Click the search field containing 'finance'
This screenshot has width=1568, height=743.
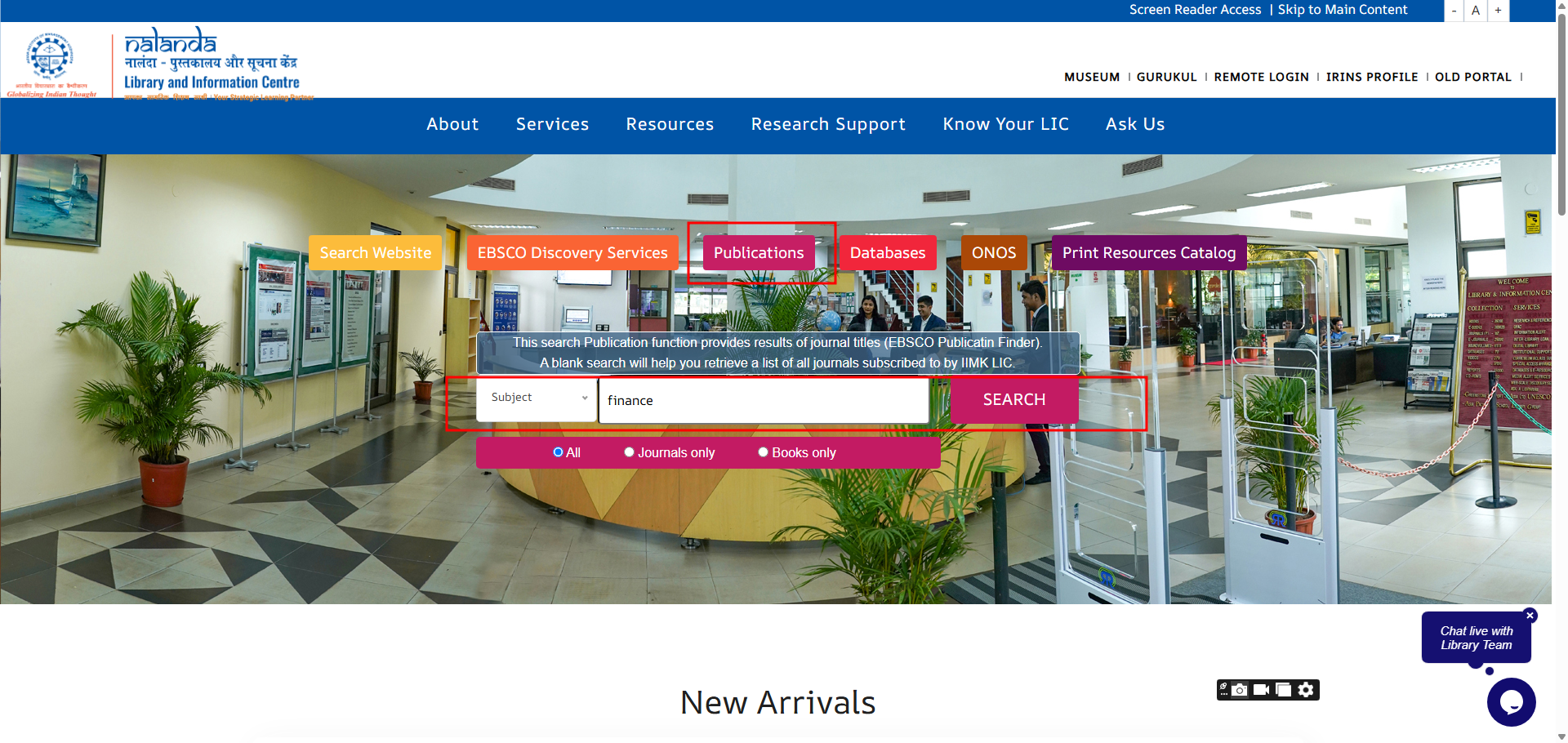tap(764, 400)
